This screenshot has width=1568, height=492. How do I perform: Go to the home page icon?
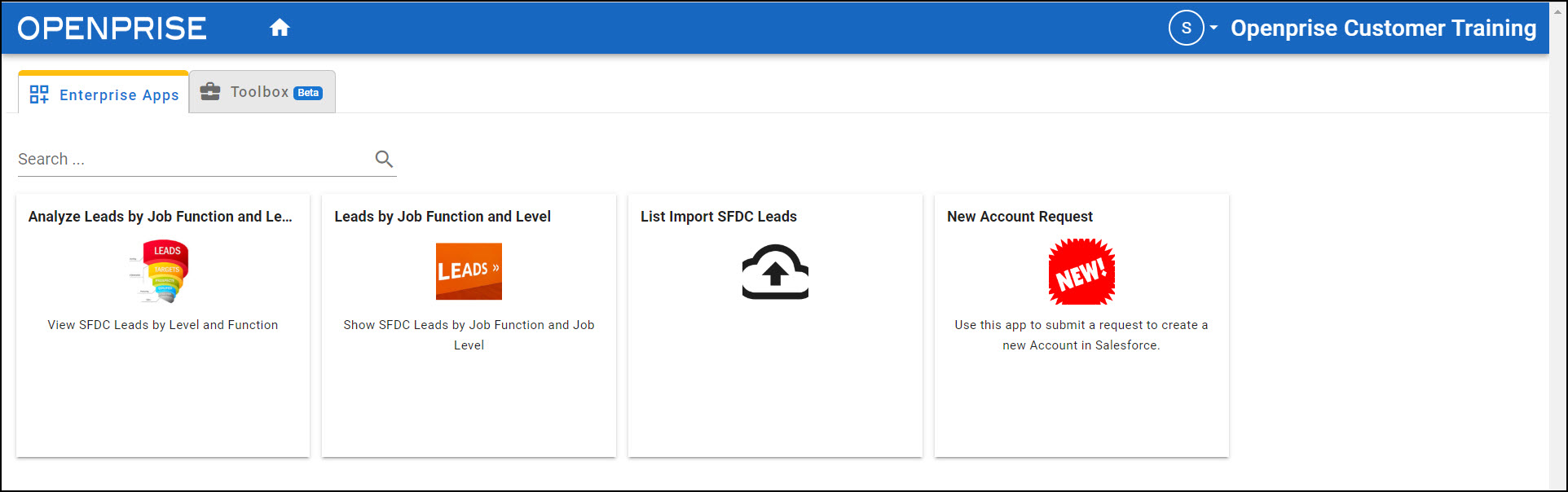coord(280,28)
